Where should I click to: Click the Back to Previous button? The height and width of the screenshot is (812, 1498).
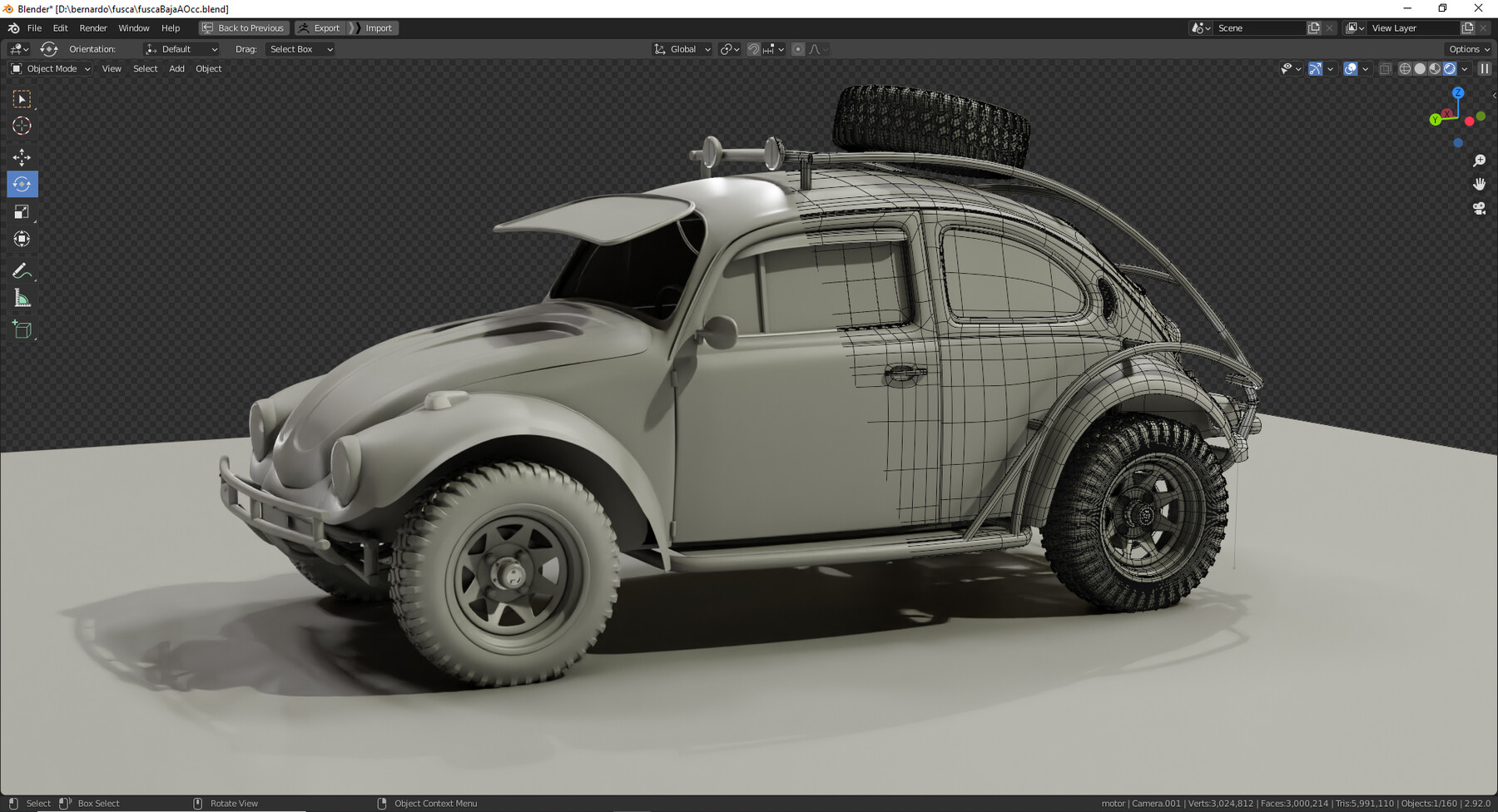(x=242, y=27)
